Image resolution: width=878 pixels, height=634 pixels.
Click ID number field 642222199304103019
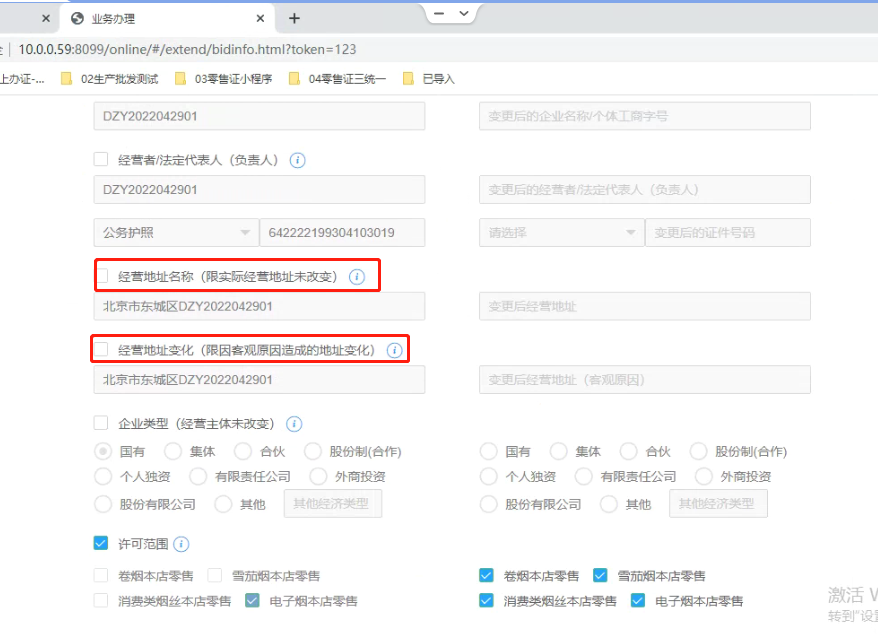point(342,232)
